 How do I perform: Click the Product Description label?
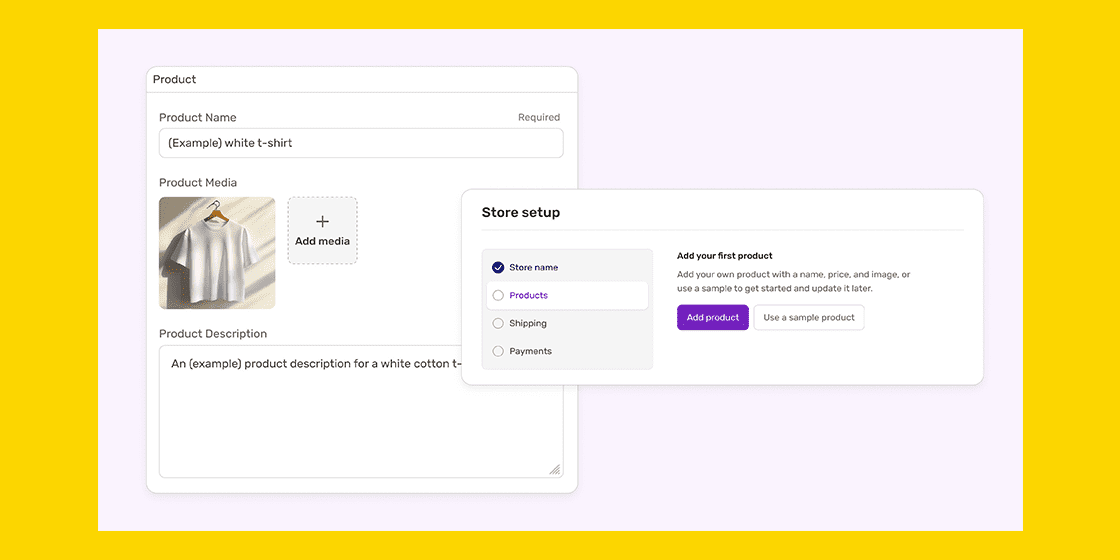pyautogui.click(x=213, y=334)
